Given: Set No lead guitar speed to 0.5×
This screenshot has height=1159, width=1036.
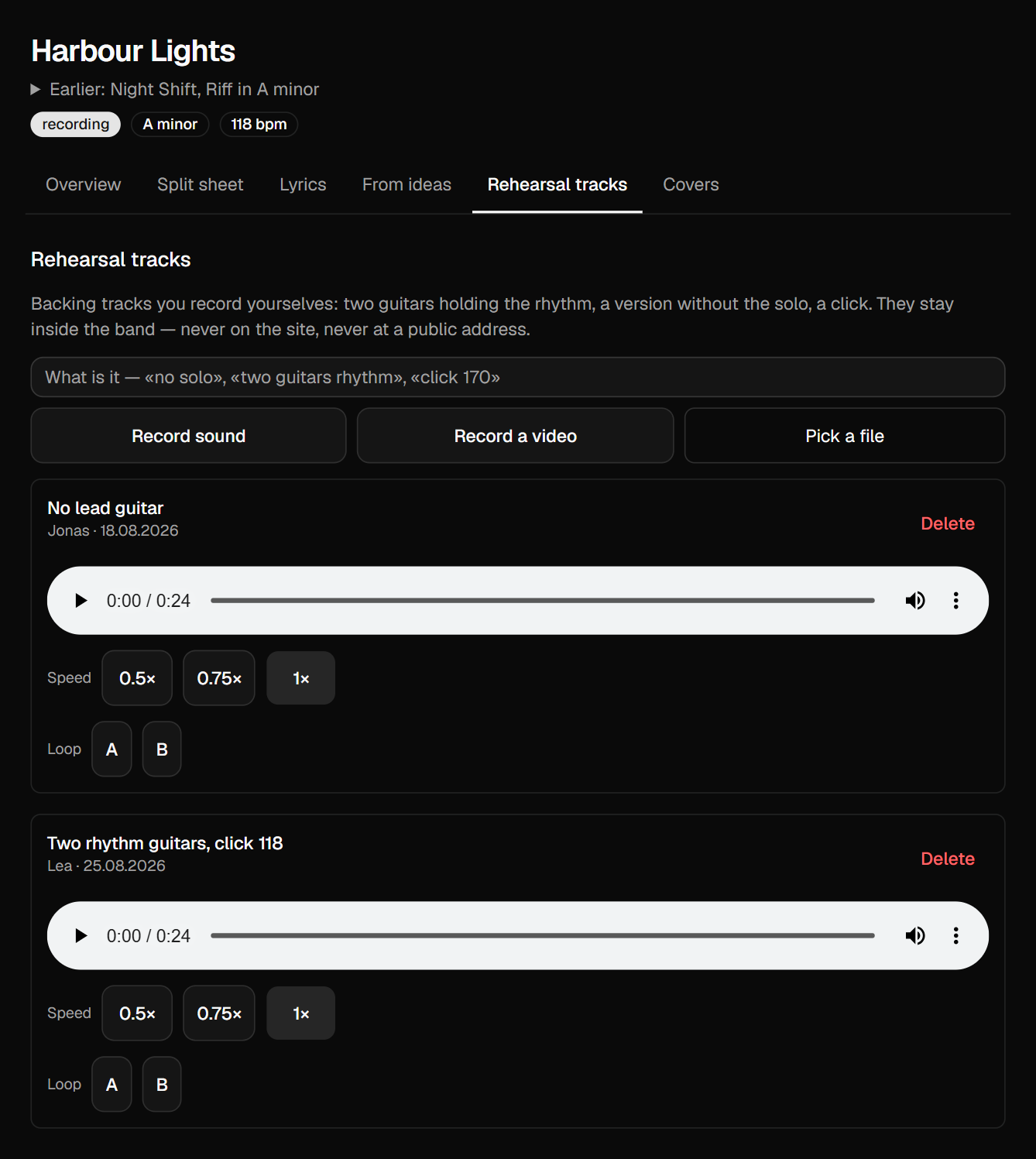Looking at the screenshot, I should tap(137, 678).
